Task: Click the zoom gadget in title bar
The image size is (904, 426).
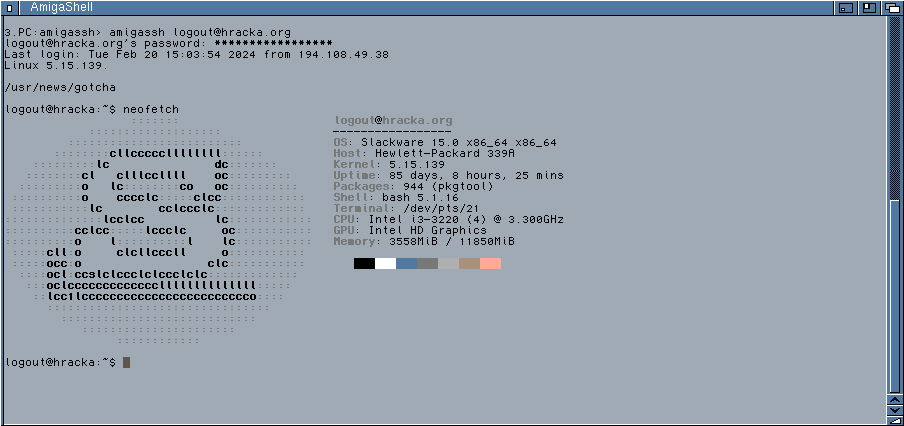Action: point(870,8)
